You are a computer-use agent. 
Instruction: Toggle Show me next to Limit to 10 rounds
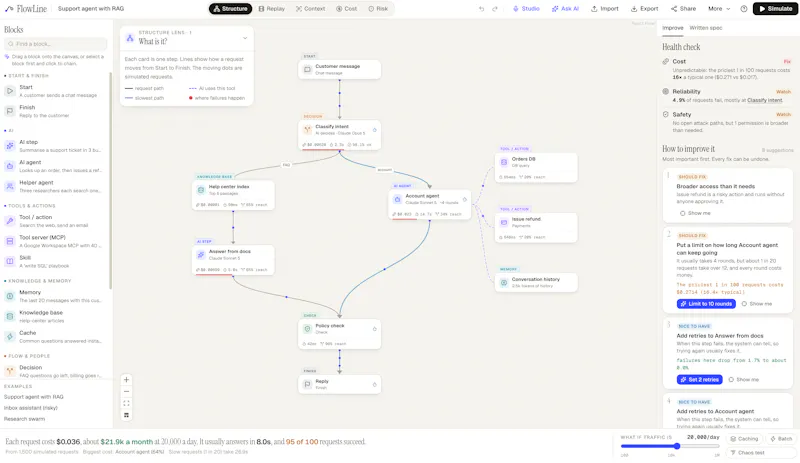(x=757, y=304)
